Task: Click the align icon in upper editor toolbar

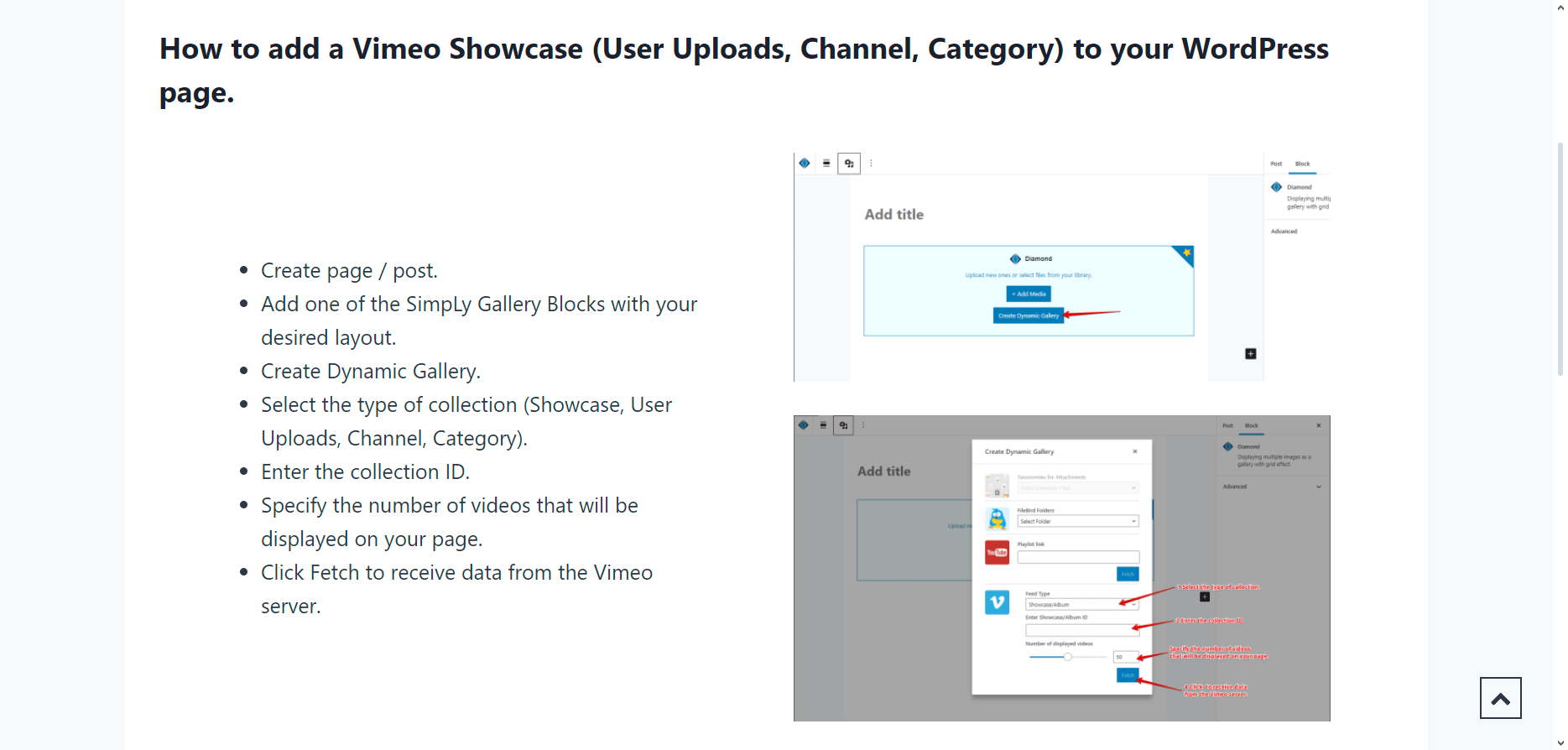Action: (826, 163)
